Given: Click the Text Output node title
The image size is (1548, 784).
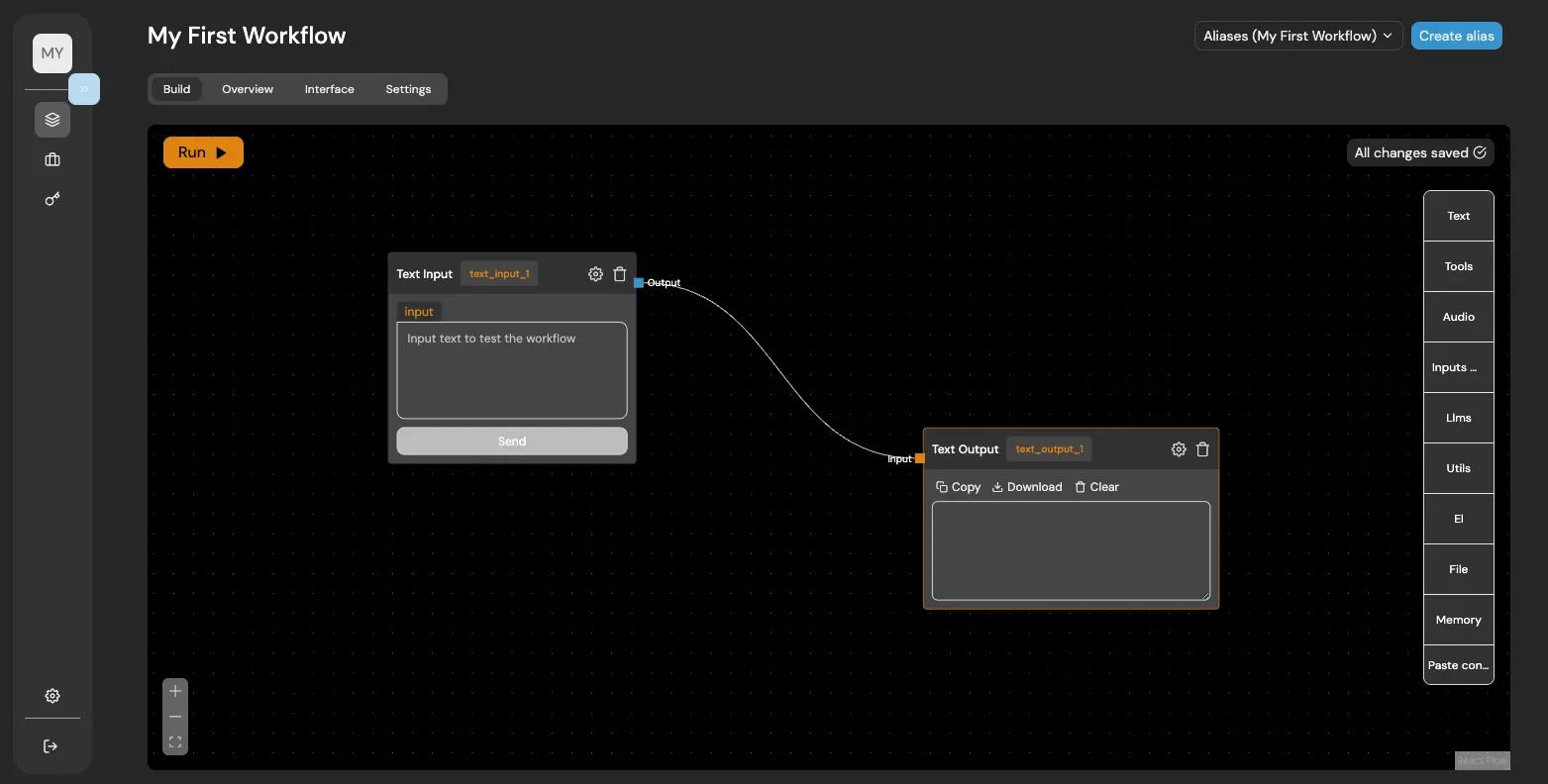Looking at the screenshot, I should pyautogui.click(x=966, y=449).
